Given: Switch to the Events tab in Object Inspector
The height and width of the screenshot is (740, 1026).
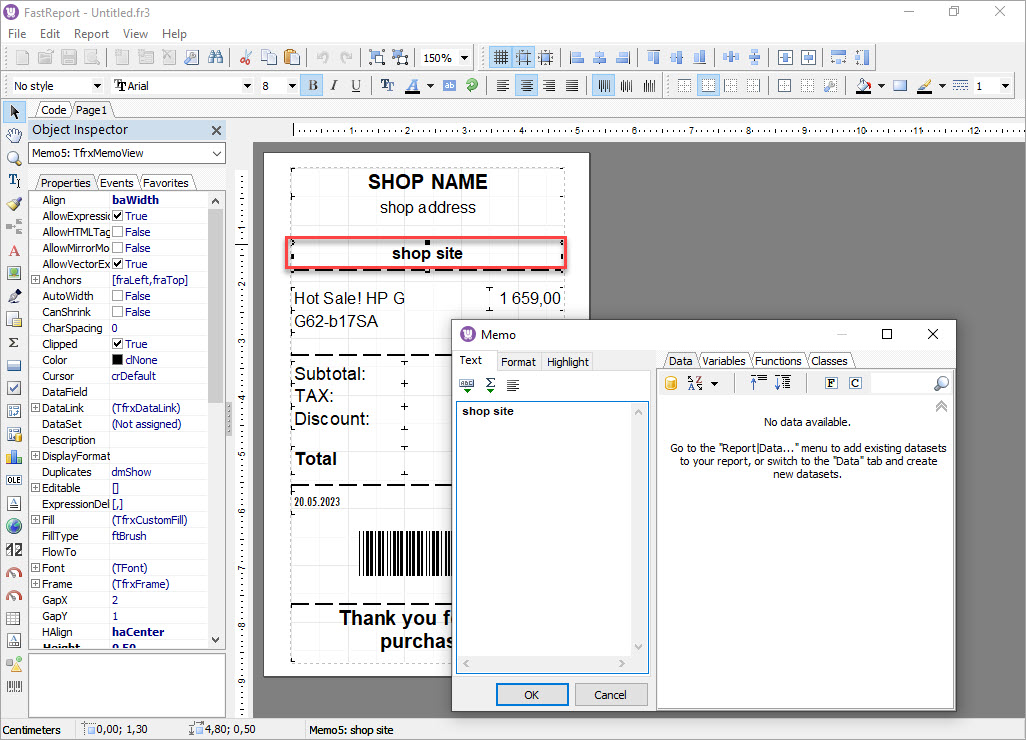Looking at the screenshot, I should pos(116,183).
